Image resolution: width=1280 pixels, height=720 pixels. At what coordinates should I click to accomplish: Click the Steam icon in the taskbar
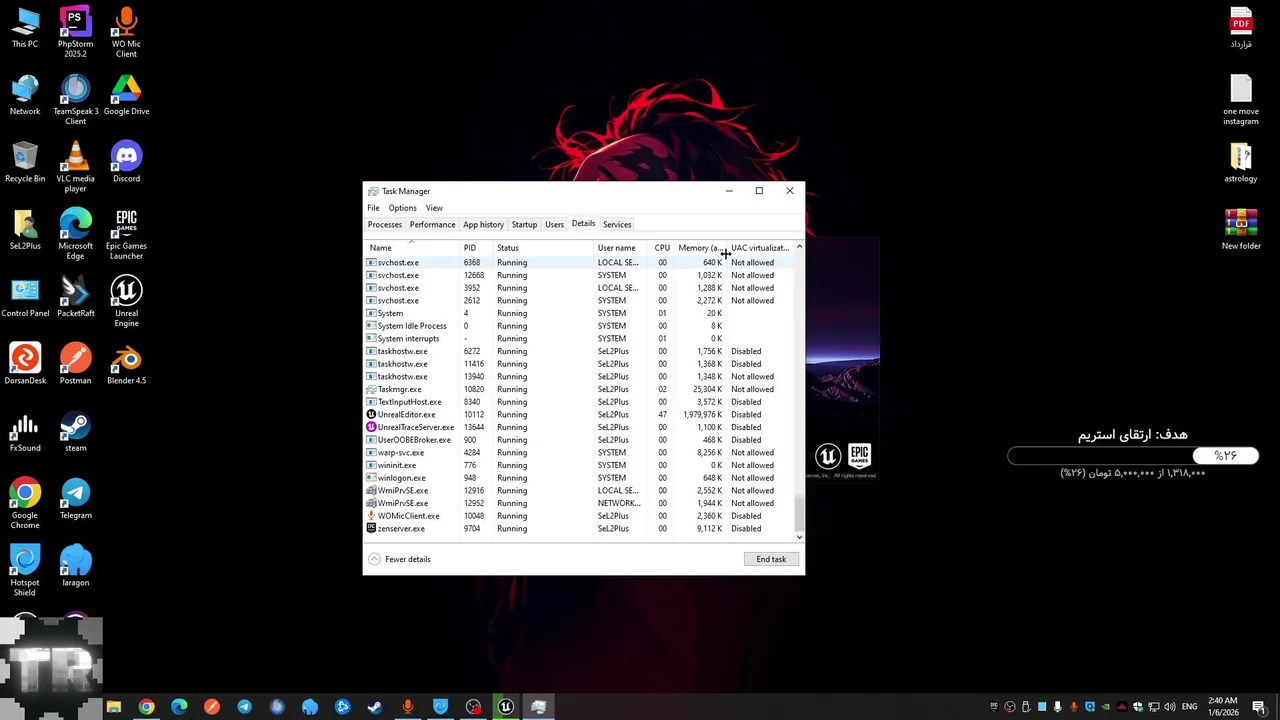[375, 707]
